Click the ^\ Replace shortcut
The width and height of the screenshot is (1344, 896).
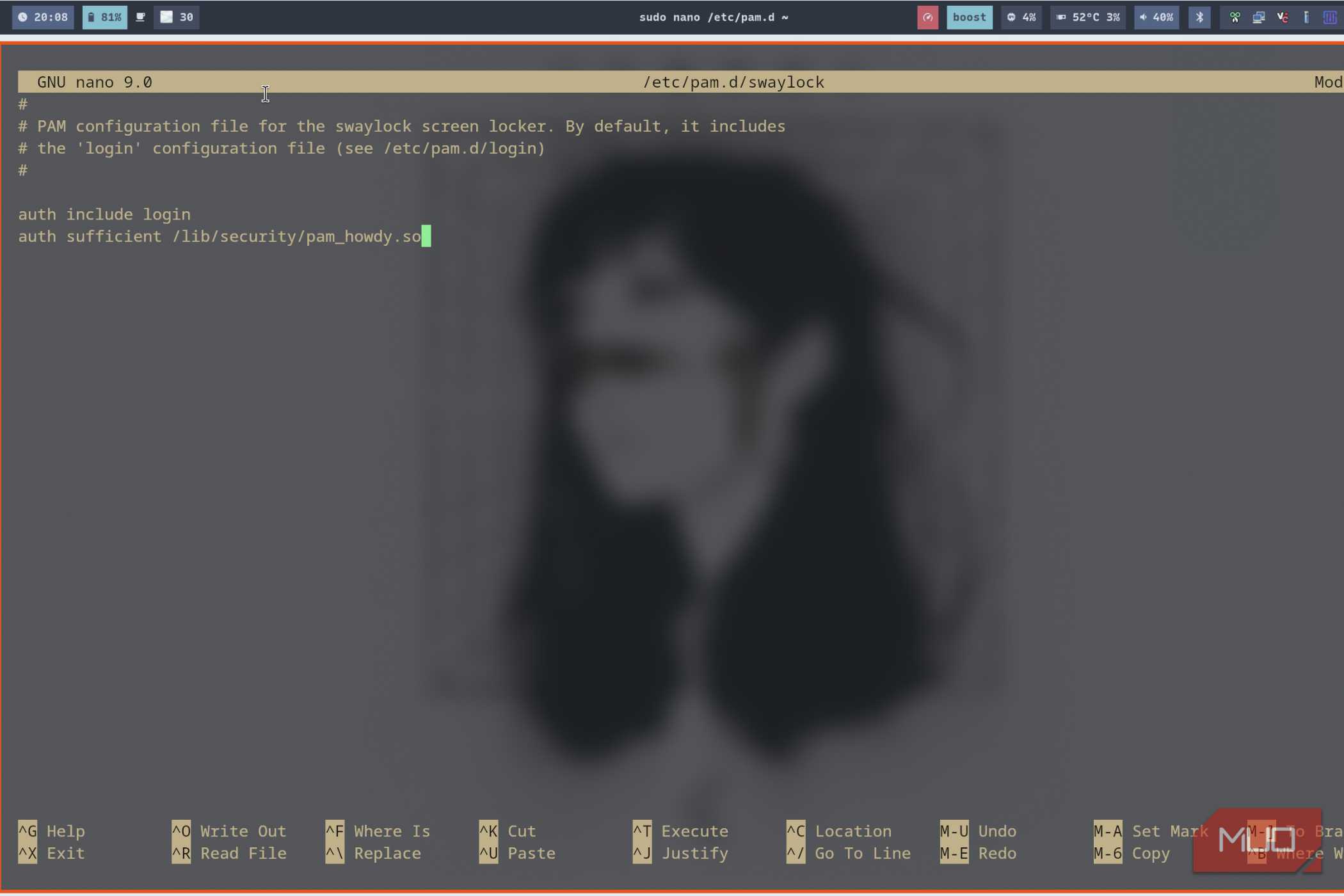[x=373, y=854]
